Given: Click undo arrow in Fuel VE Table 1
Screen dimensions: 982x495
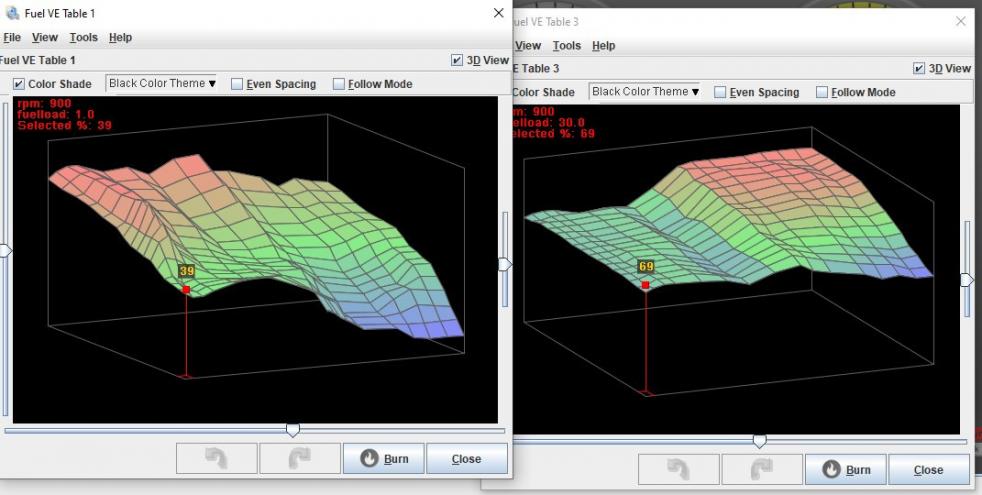Looking at the screenshot, I should pos(216,459).
